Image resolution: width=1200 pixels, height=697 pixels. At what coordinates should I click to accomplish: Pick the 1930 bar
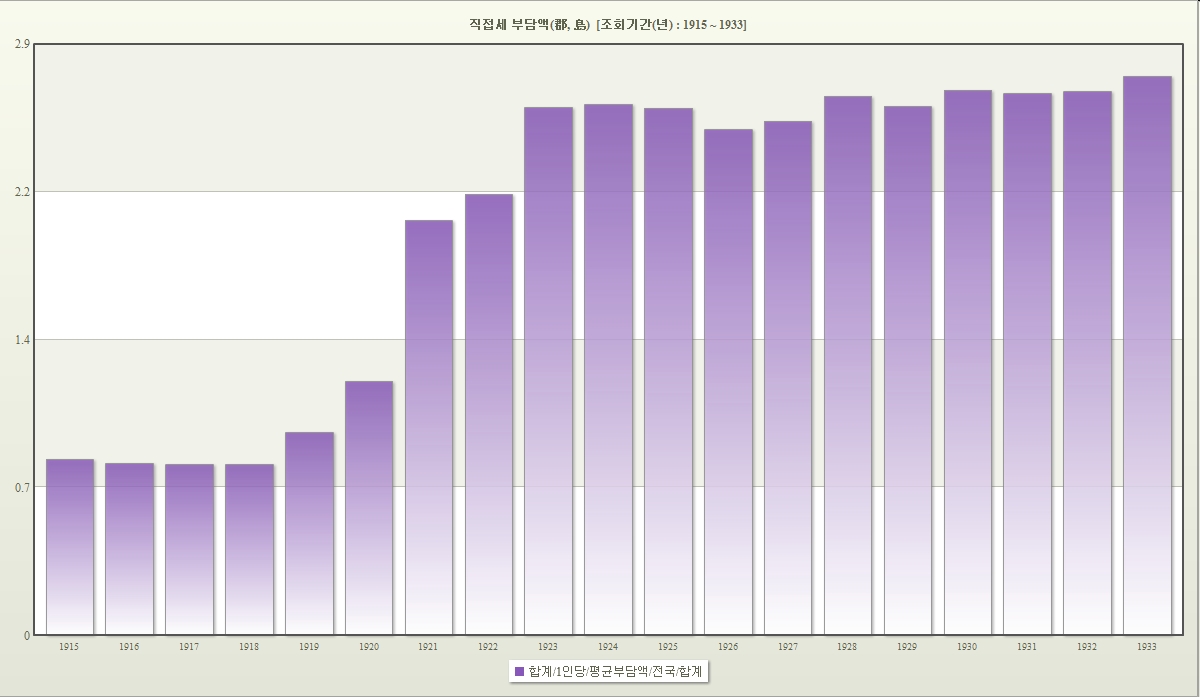click(968, 362)
